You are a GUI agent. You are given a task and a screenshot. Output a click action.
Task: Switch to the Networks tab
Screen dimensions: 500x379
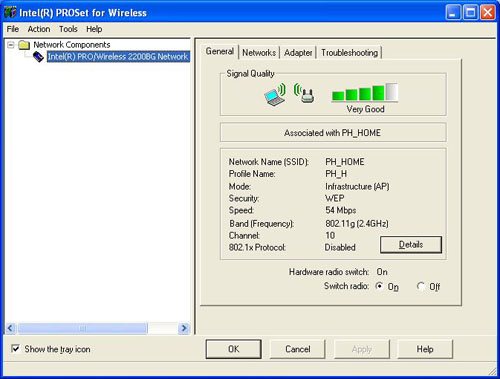pos(259,53)
